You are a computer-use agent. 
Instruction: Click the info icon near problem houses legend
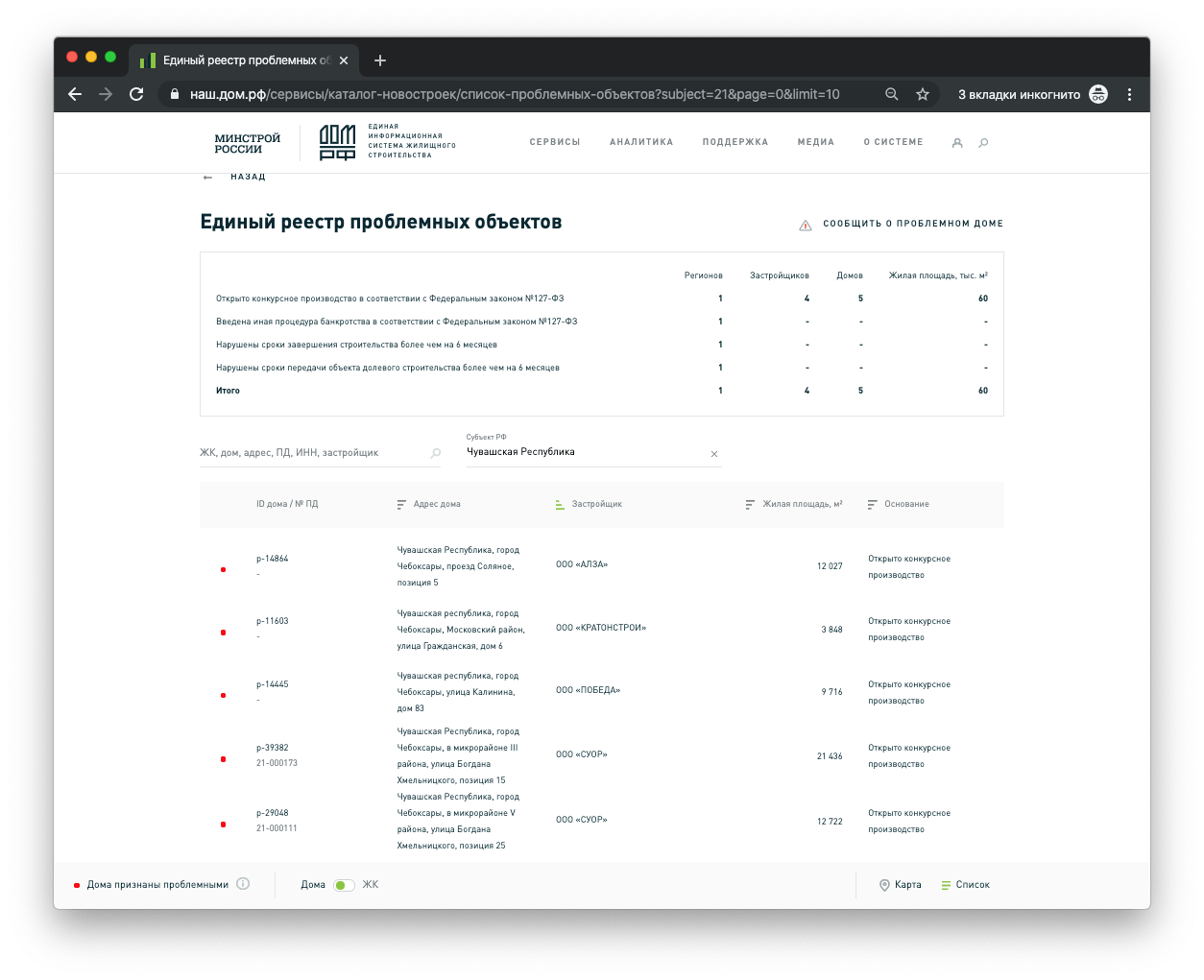tap(243, 884)
